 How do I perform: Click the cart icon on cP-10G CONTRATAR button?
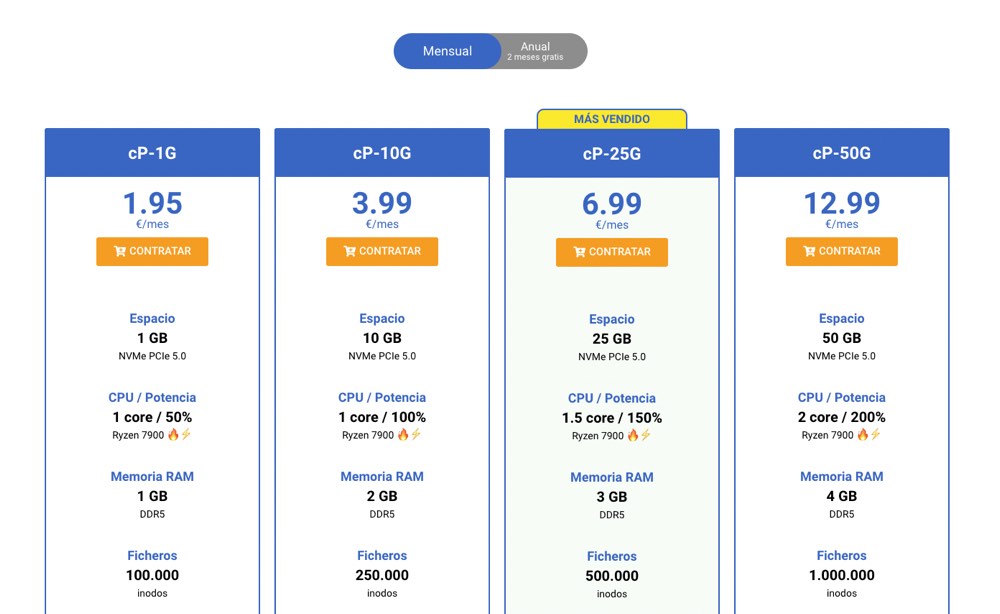[350, 251]
